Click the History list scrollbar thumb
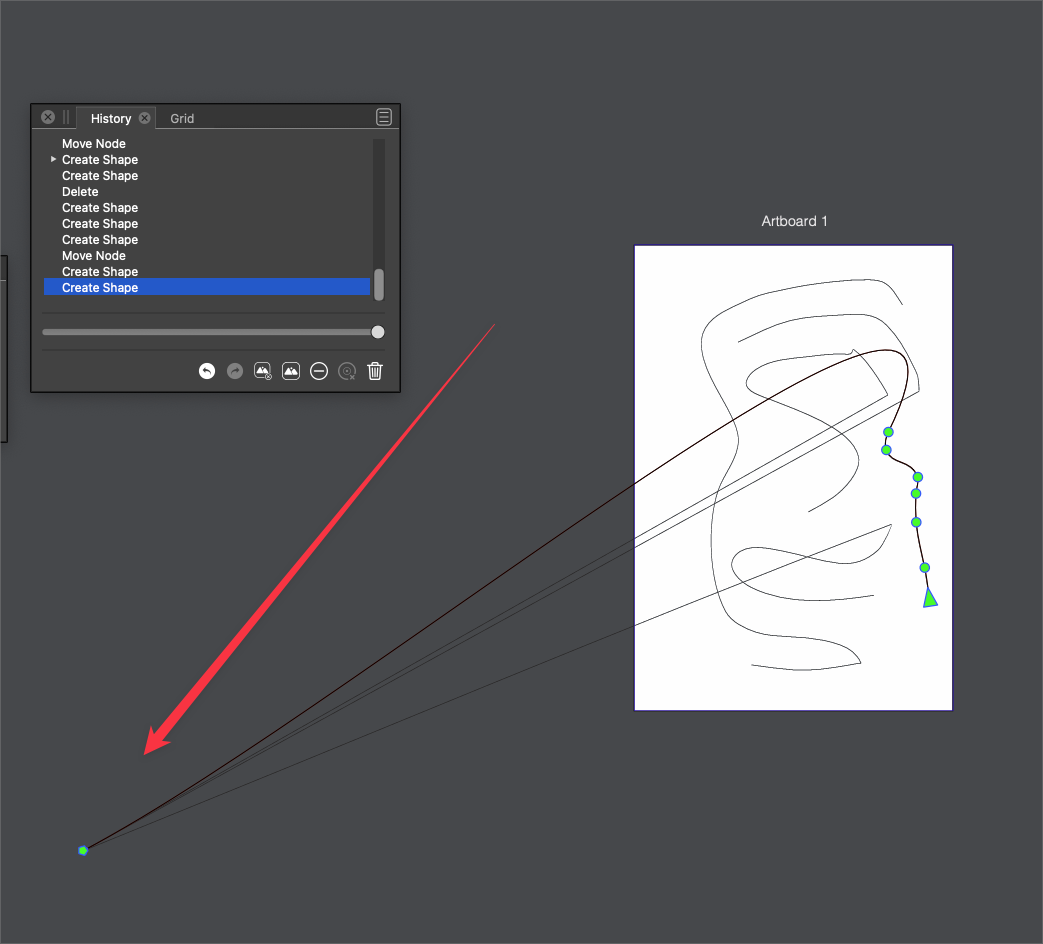 [x=379, y=285]
